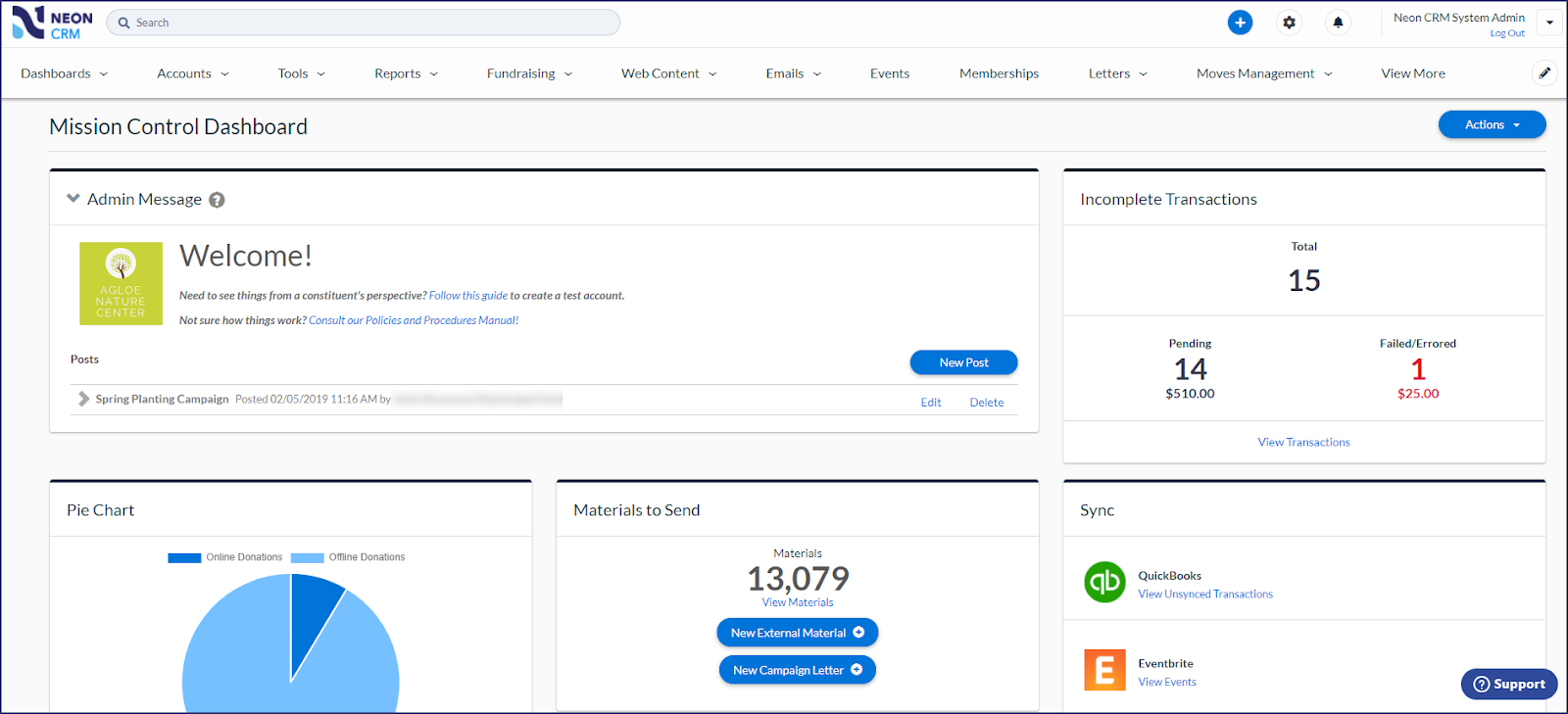Open the Accounts menu
Image resolution: width=1568 pixels, height=714 pixels.
click(193, 73)
